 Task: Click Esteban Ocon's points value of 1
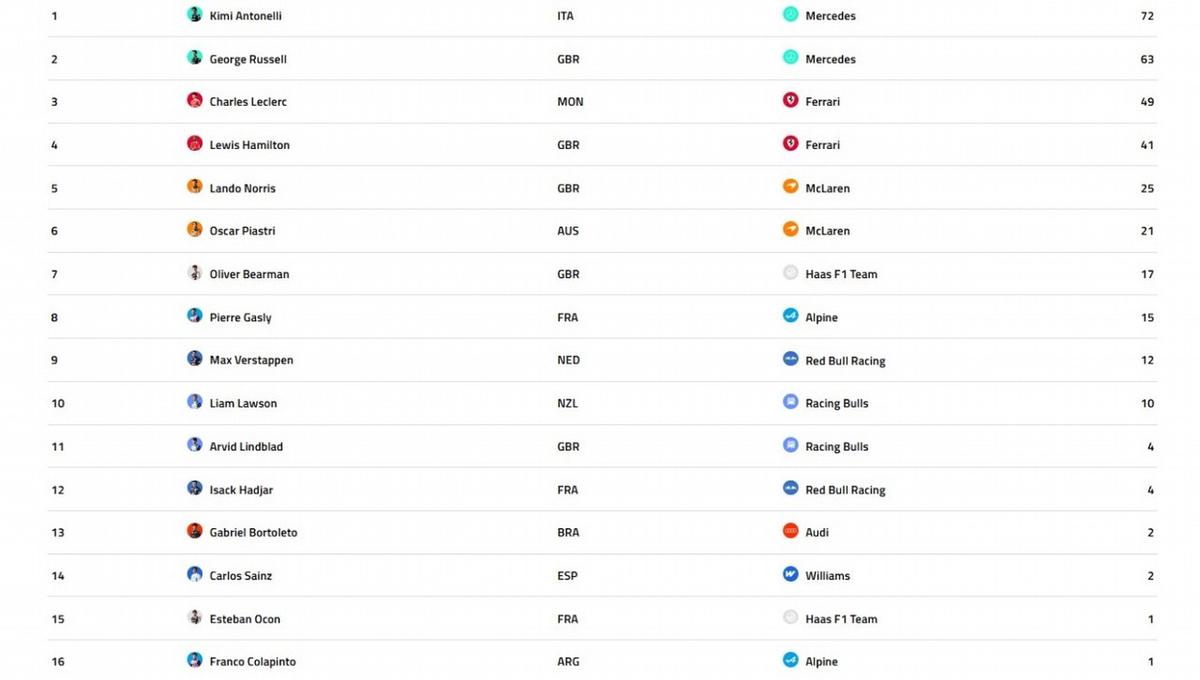click(1151, 619)
